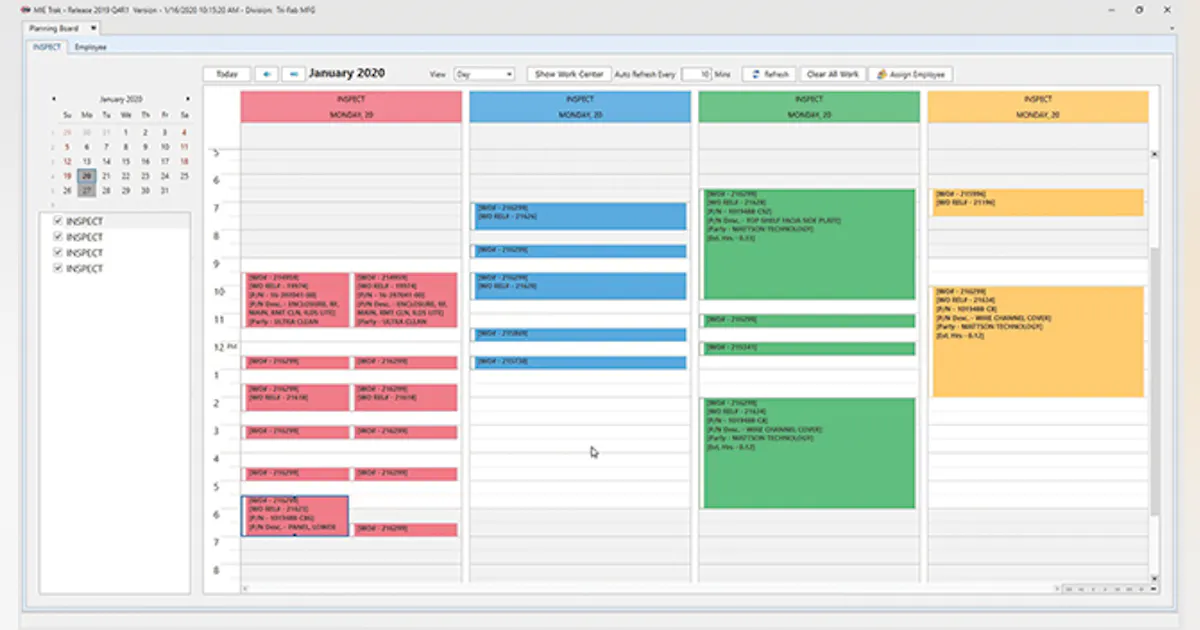Show previous month in mini calendar
Image resolution: width=1200 pixels, height=630 pixels.
click(53, 99)
